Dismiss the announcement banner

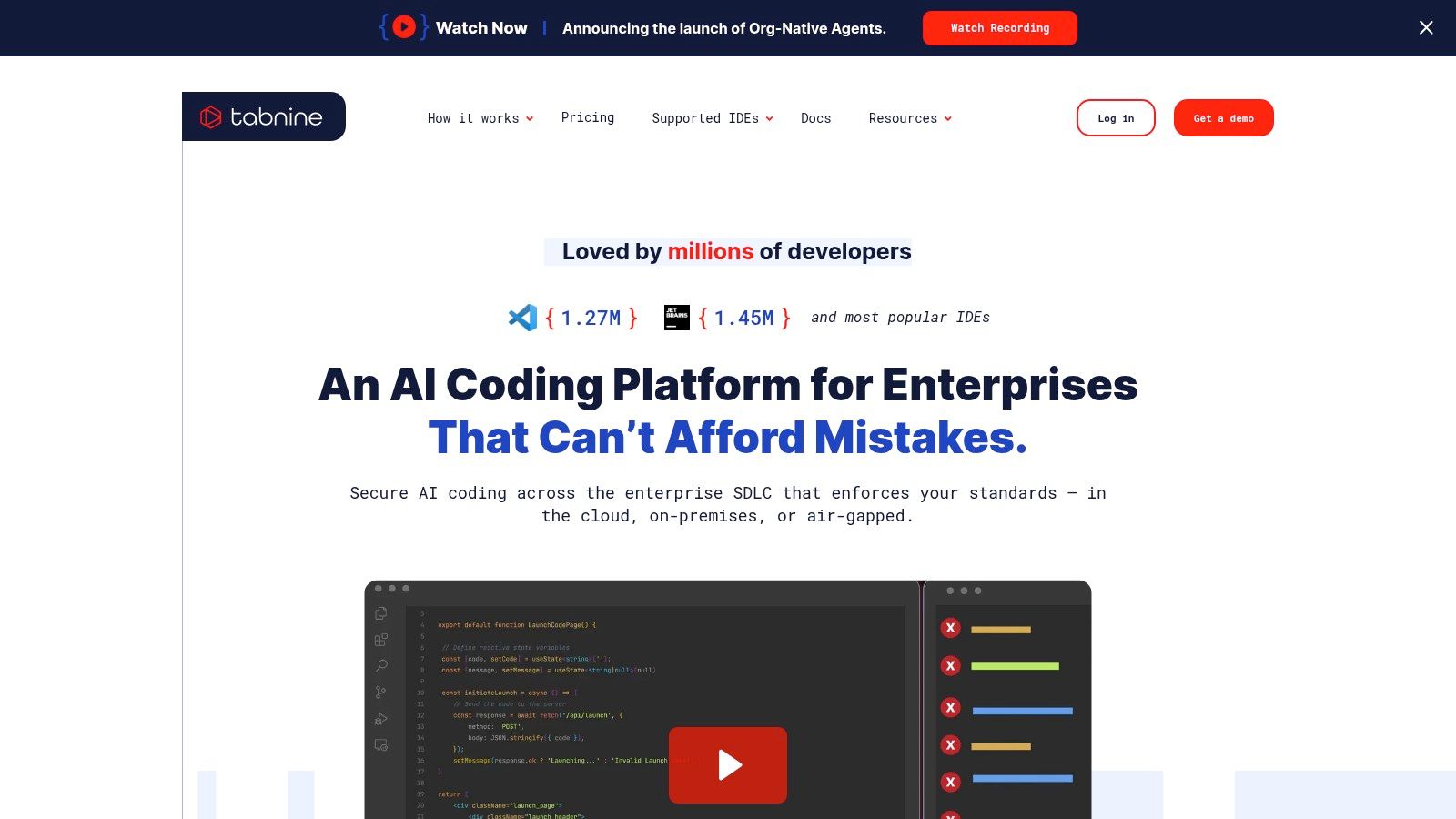pyautogui.click(x=1425, y=27)
